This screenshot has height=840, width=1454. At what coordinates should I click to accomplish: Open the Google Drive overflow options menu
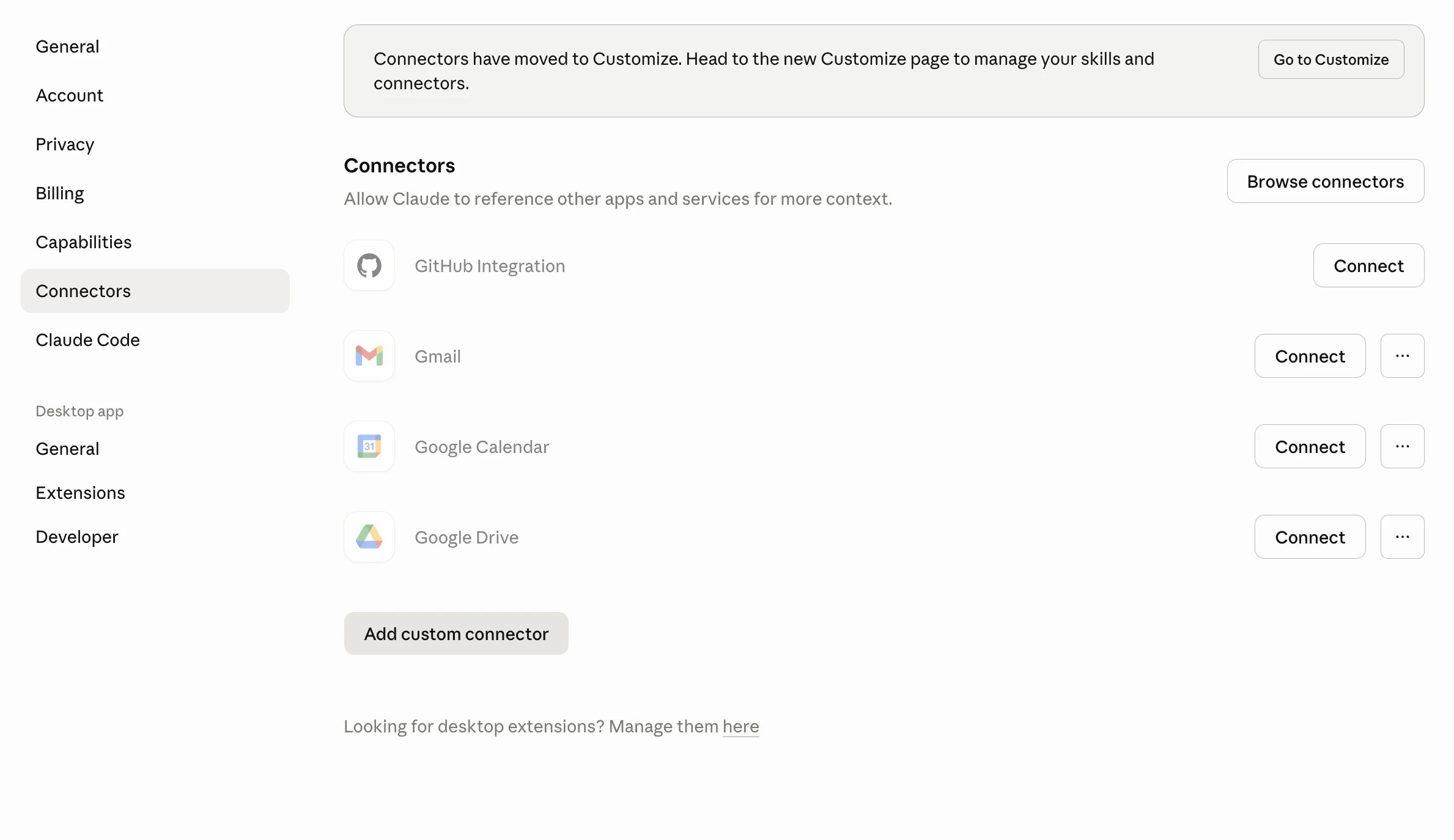(x=1403, y=537)
